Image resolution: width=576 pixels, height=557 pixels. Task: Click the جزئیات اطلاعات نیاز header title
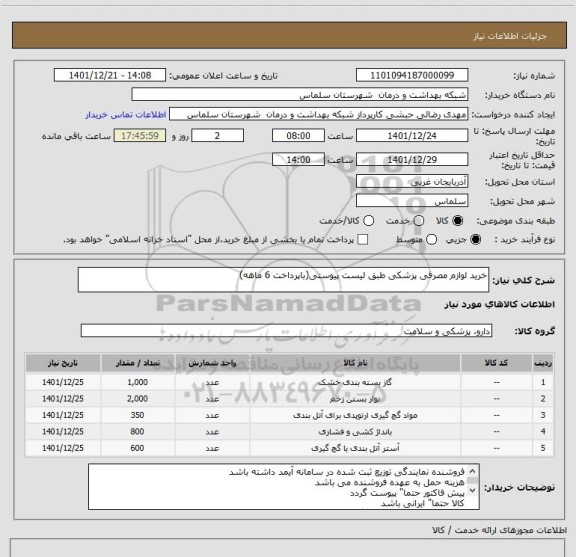coord(510,36)
